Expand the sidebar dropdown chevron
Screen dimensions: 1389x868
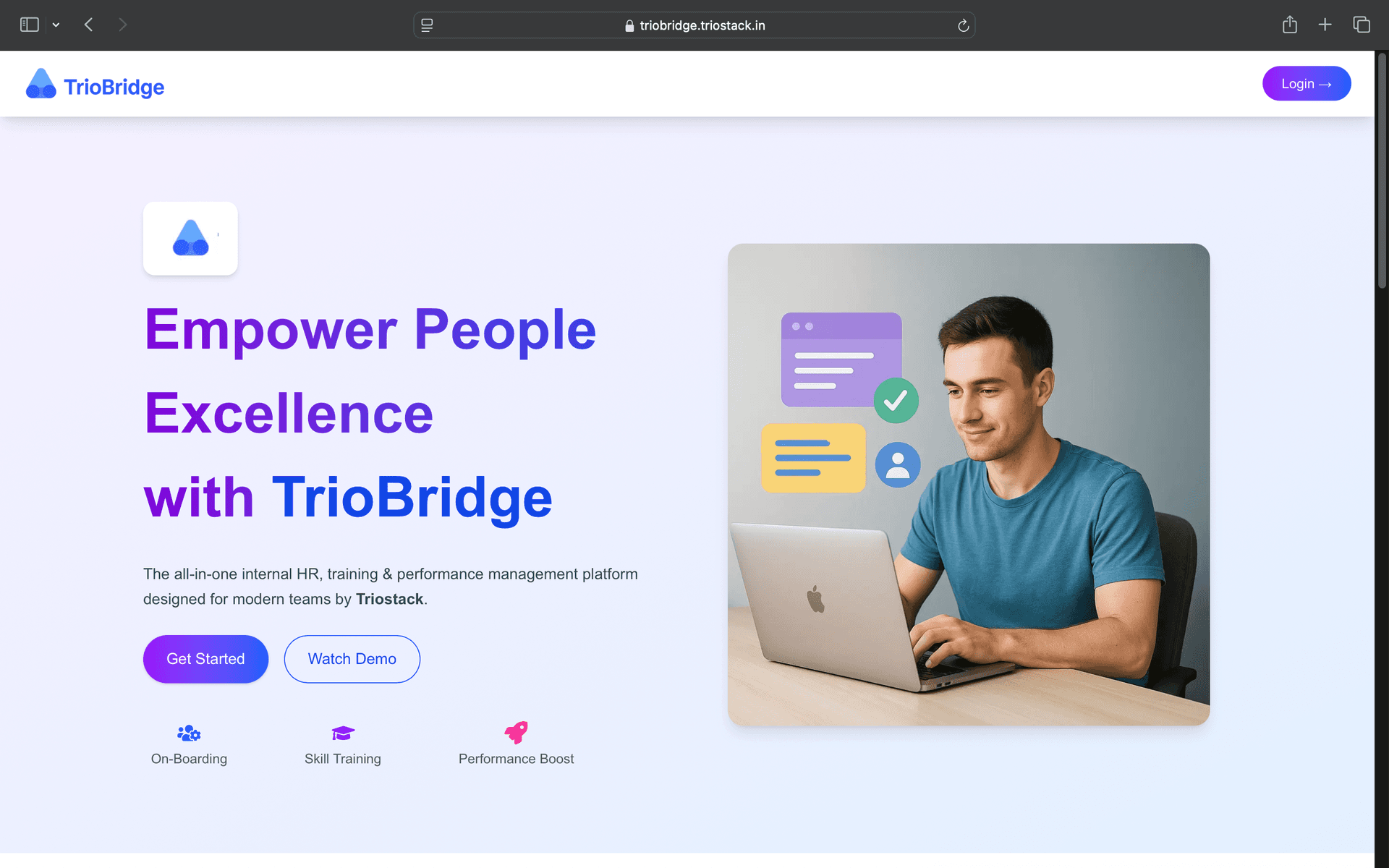pos(56,25)
